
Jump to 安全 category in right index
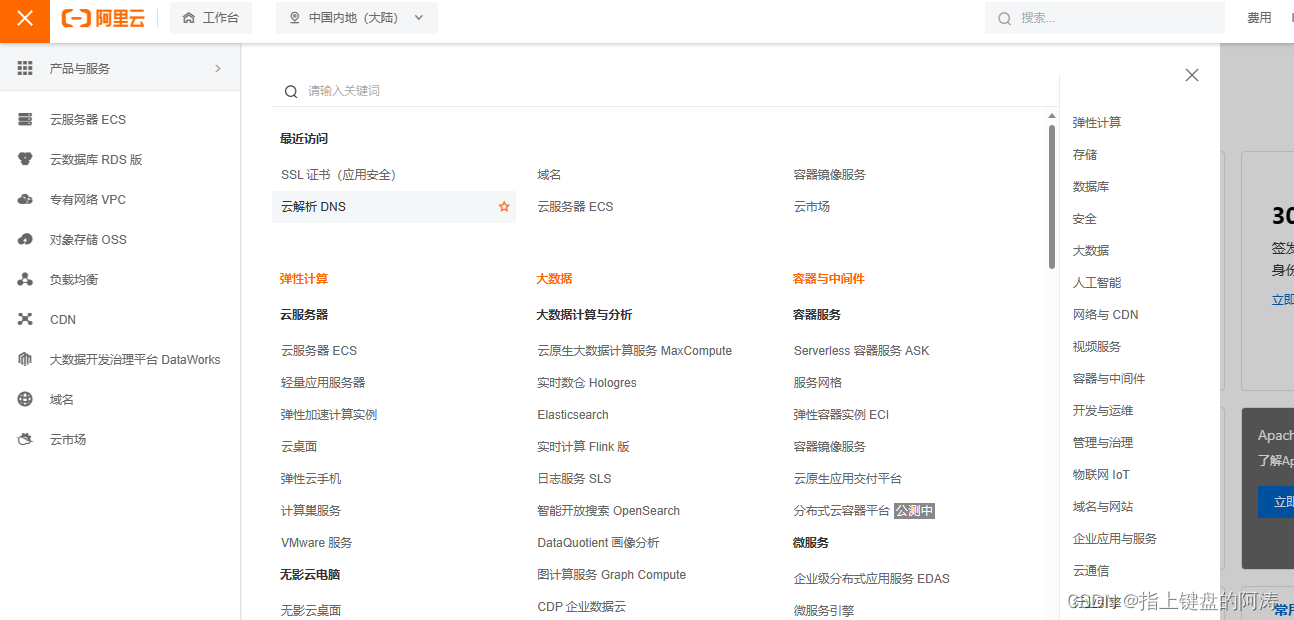click(x=1085, y=219)
